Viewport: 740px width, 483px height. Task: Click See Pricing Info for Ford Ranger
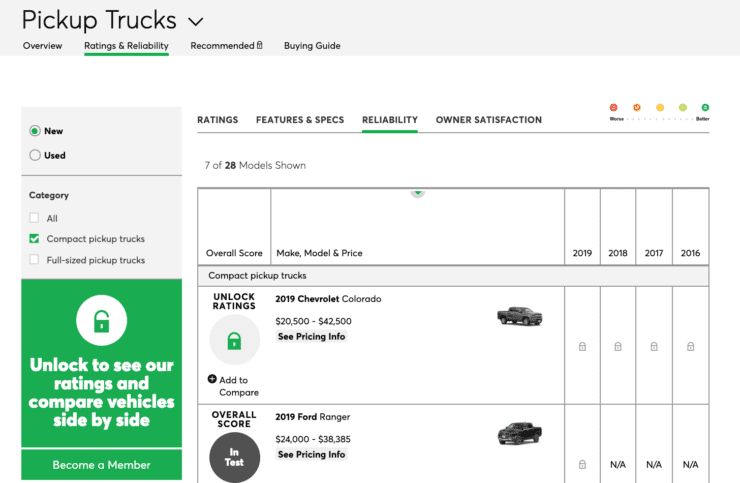(x=311, y=454)
